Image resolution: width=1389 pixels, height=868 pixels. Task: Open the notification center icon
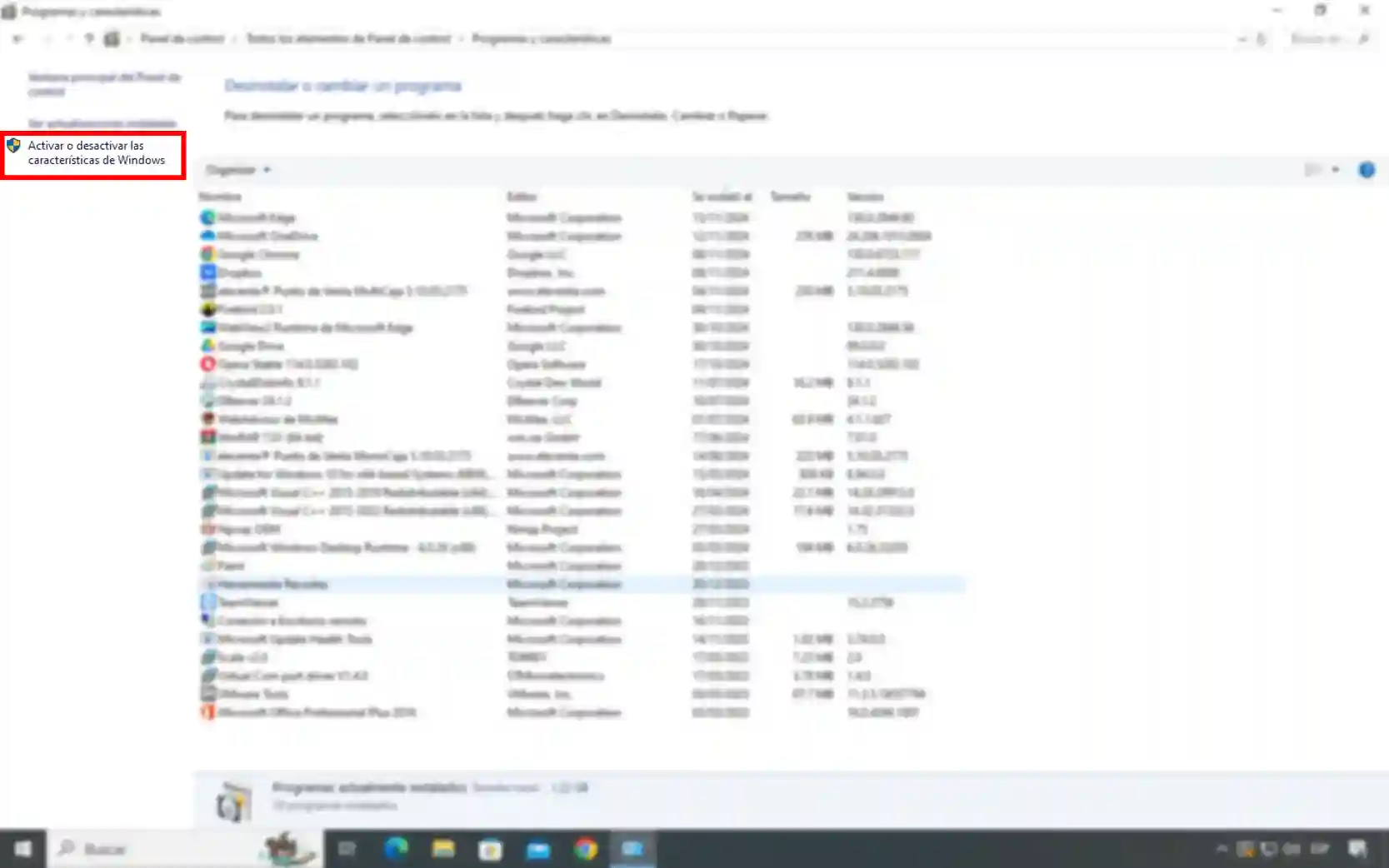[1357, 849]
